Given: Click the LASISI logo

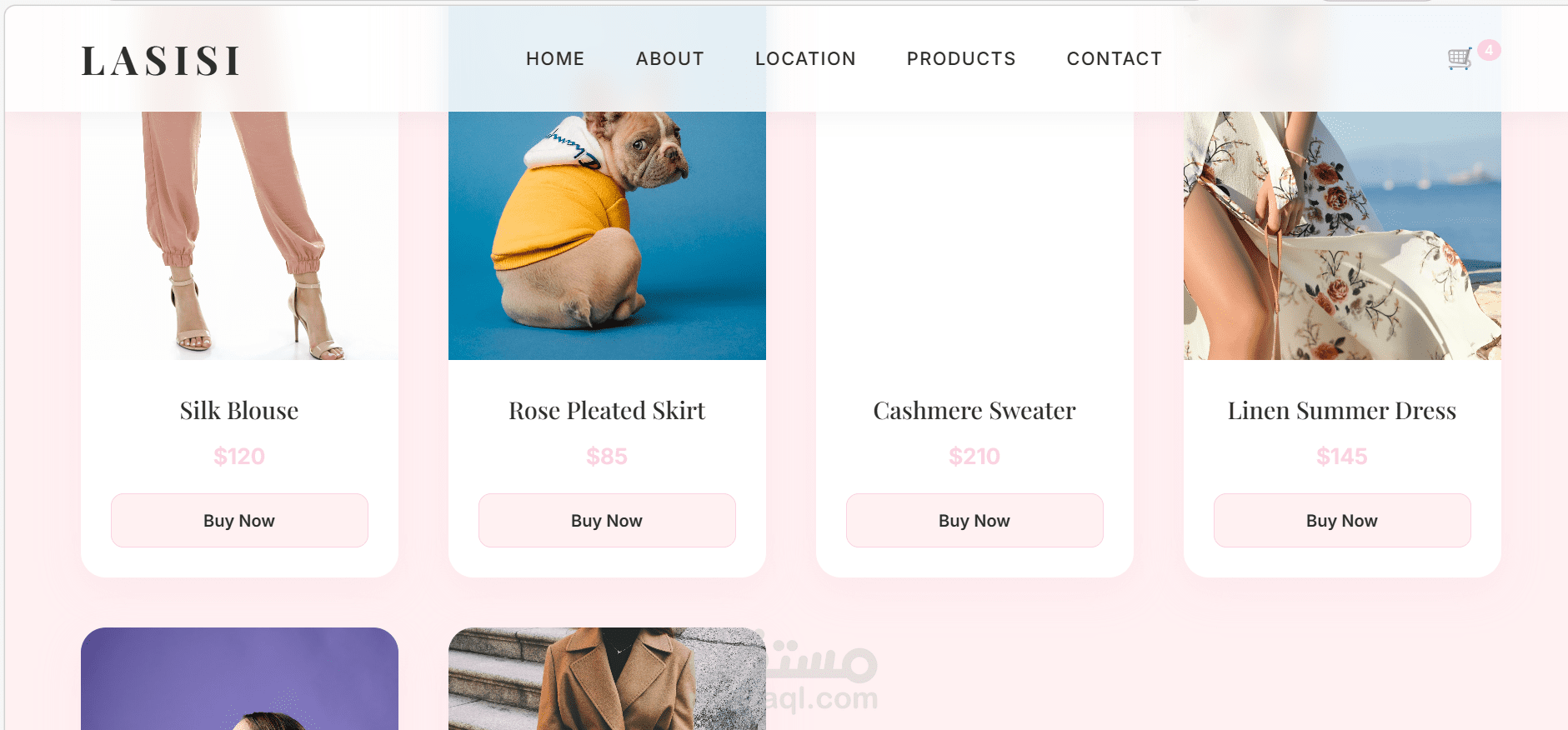Looking at the screenshot, I should [161, 61].
